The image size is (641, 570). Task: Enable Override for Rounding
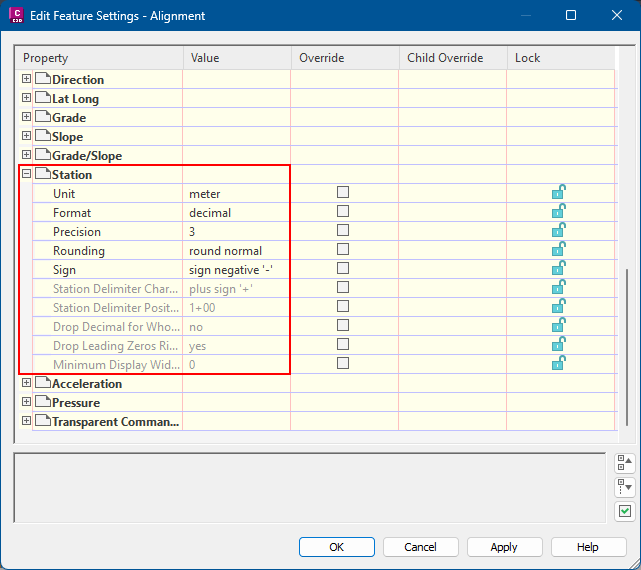tap(343, 249)
